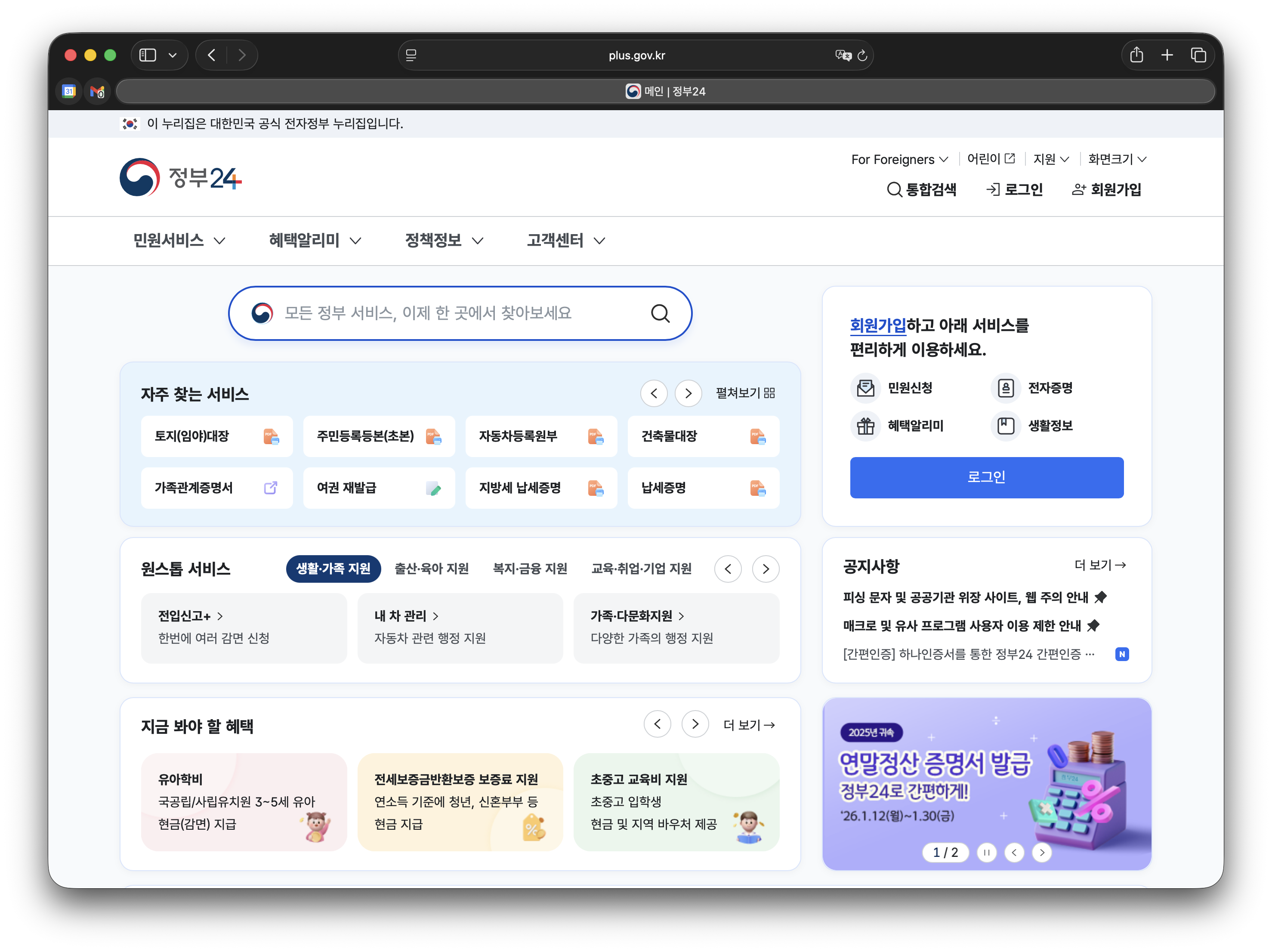
Task: Open the 전자증명 ID icon
Action: [x=1005, y=388]
